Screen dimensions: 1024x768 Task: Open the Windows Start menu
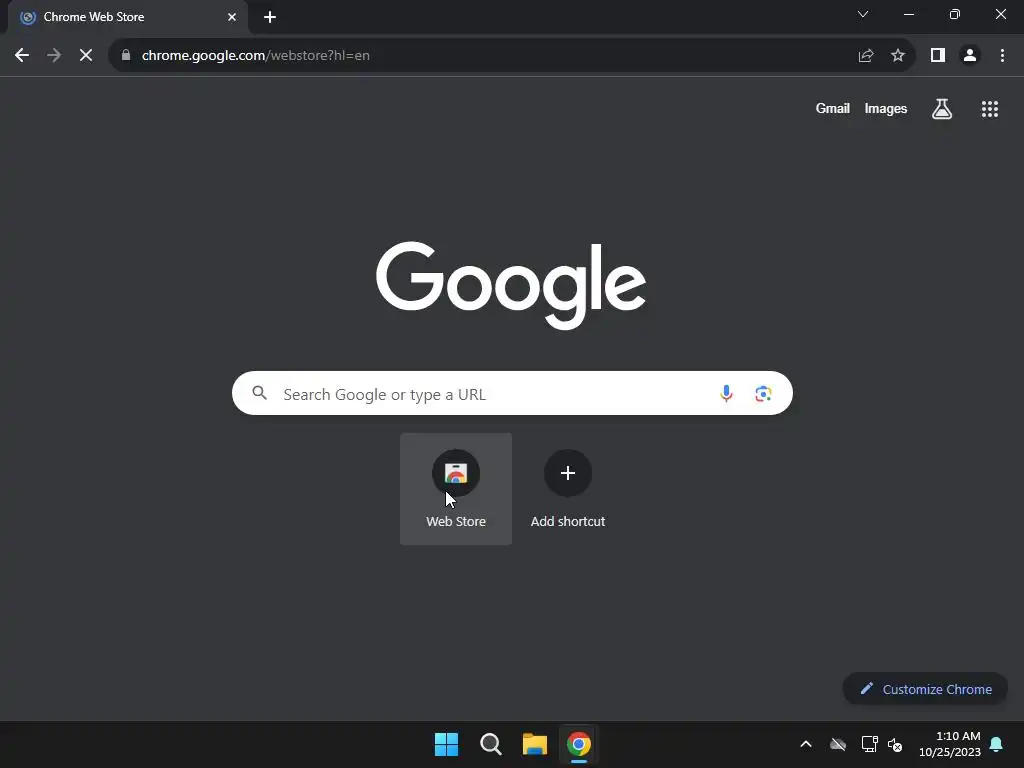point(447,744)
